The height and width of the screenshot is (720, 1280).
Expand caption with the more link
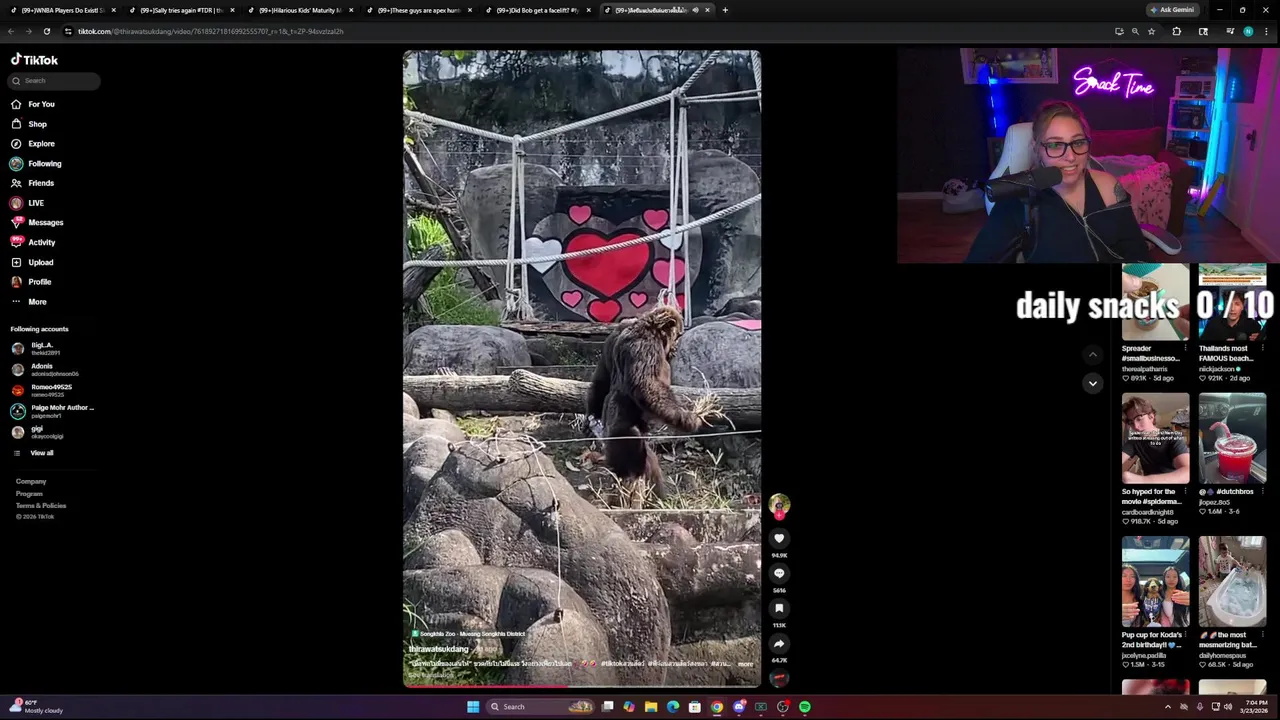pyautogui.click(x=745, y=664)
